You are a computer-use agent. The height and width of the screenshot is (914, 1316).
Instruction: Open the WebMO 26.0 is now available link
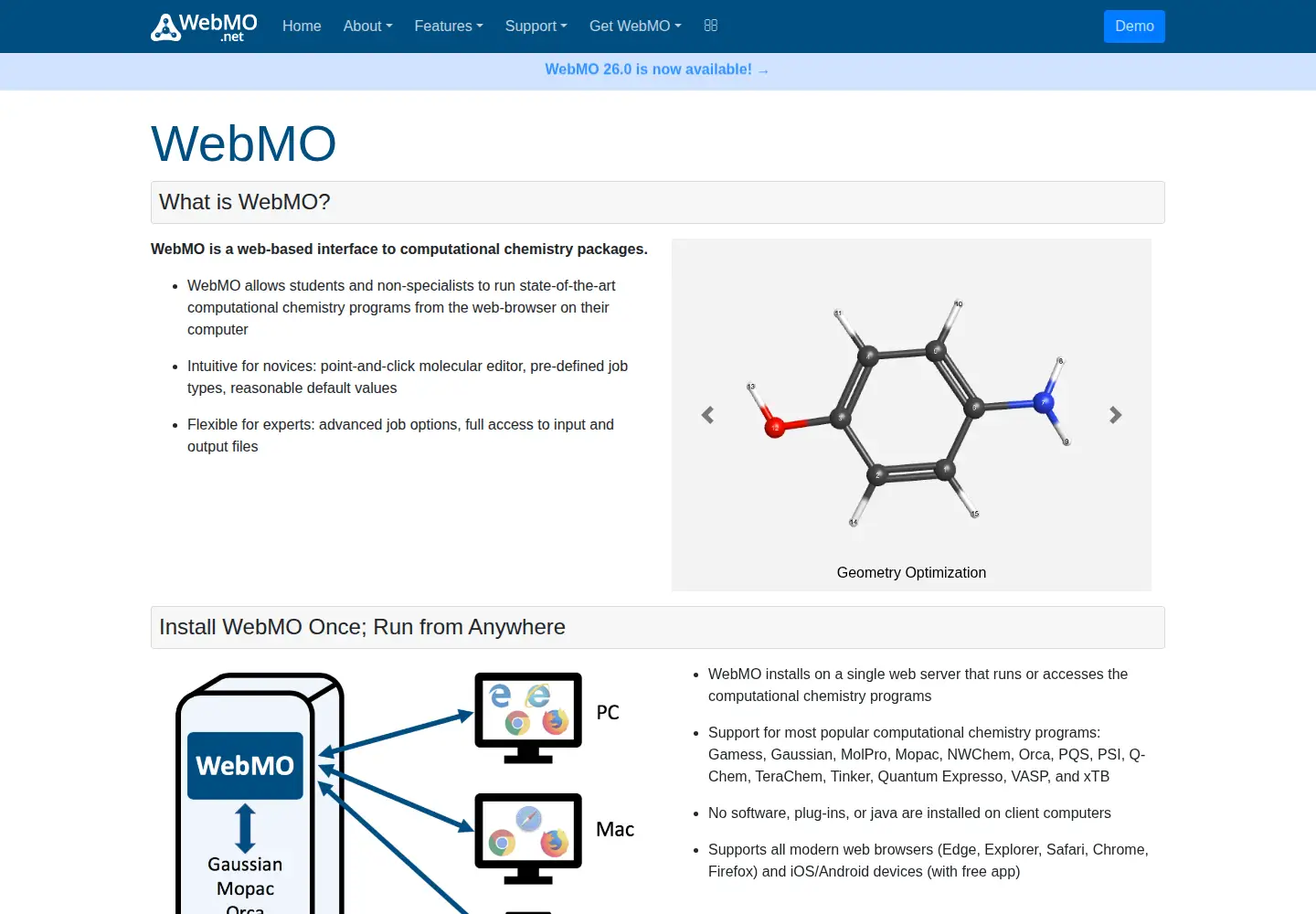(x=657, y=69)
